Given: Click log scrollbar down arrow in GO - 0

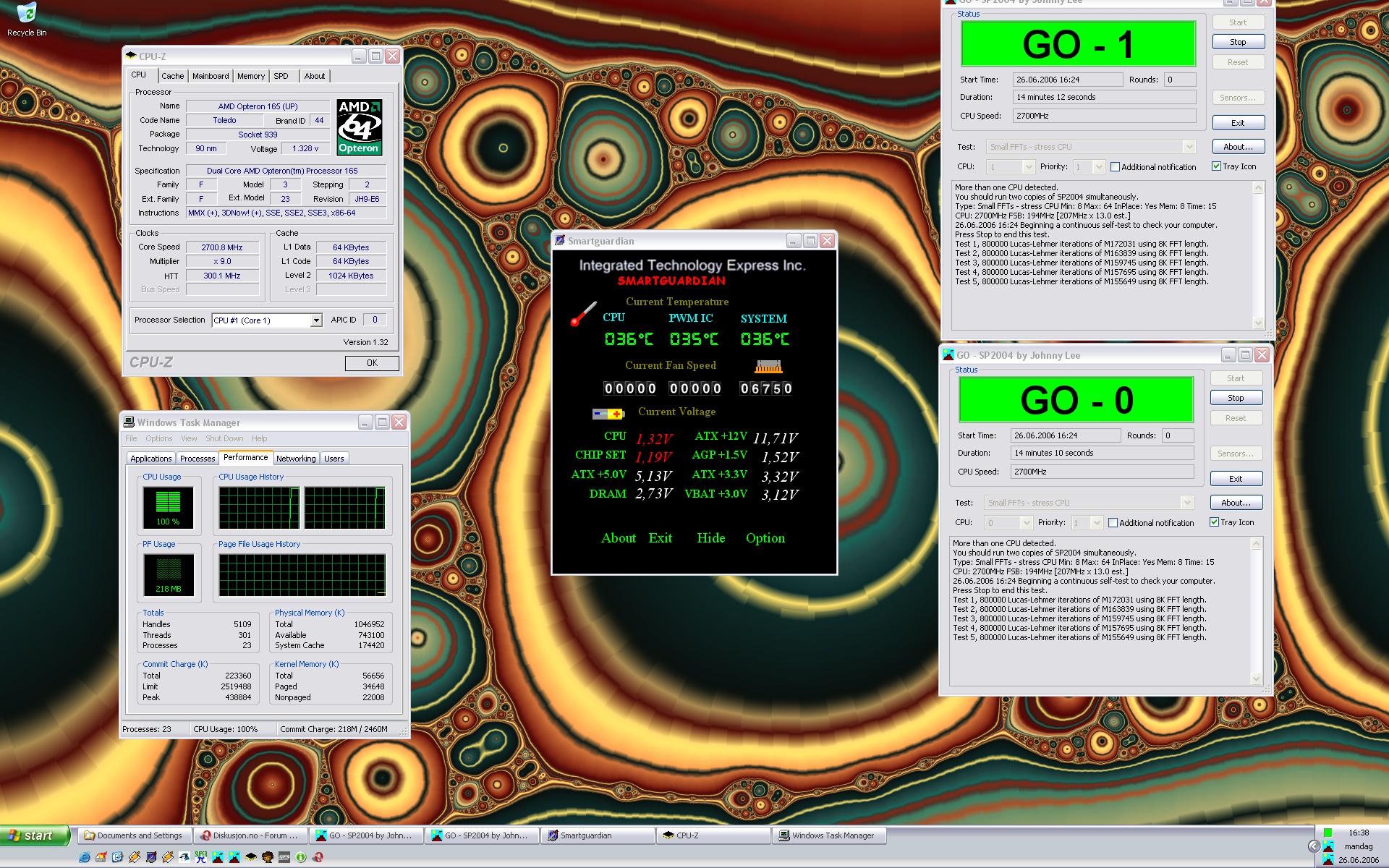Looking at the screenshot, I should click(x=1256, y=678).
